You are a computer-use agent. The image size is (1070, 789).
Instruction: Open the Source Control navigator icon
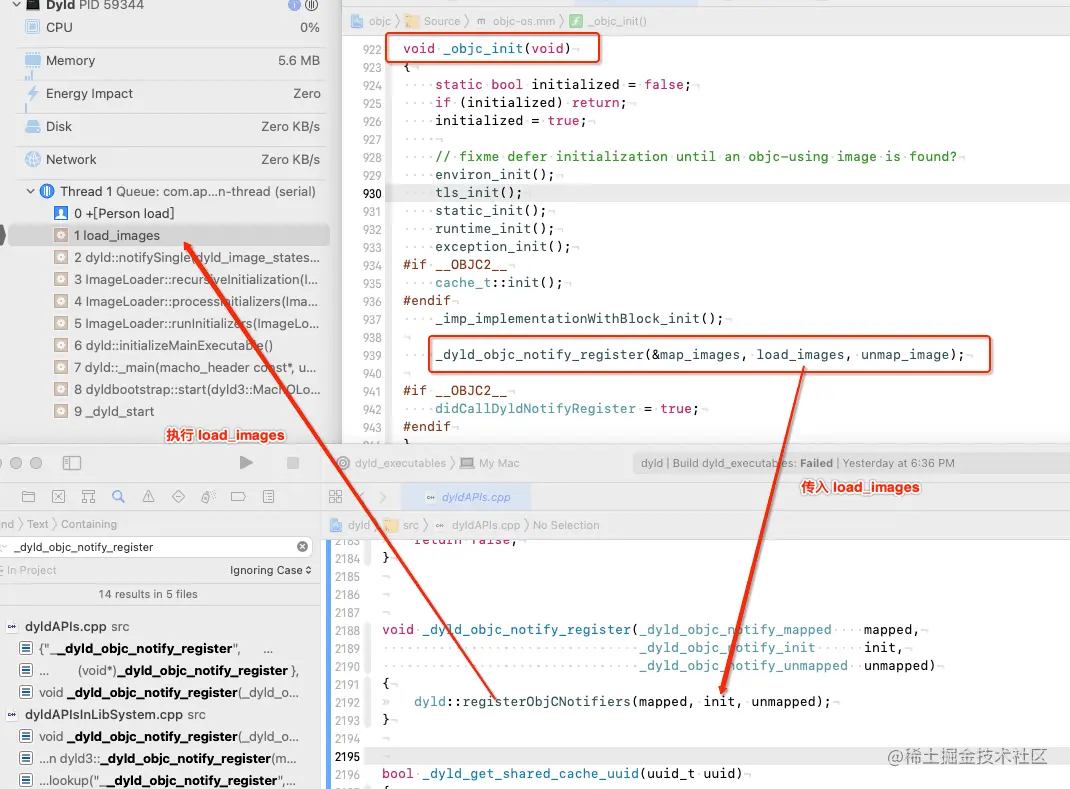pos(59,497)
